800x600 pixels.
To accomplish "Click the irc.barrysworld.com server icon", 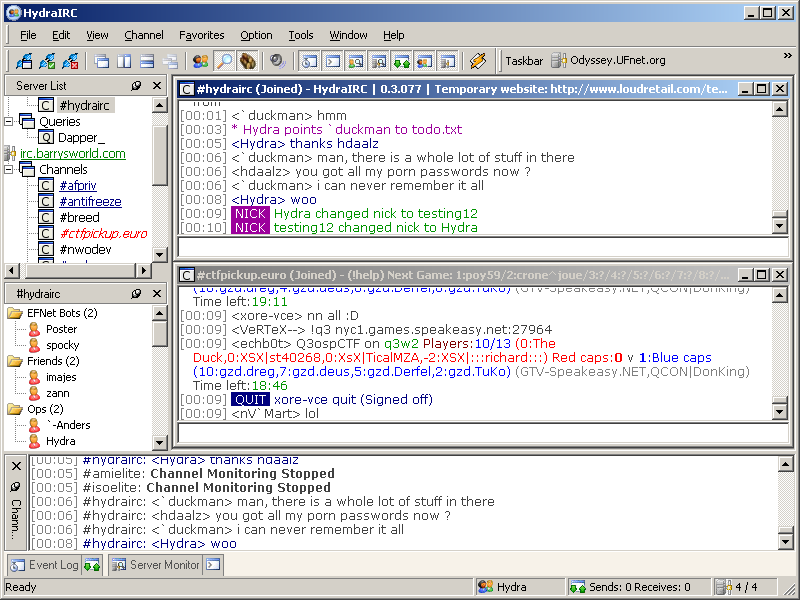I will click(x=10, y=154).
